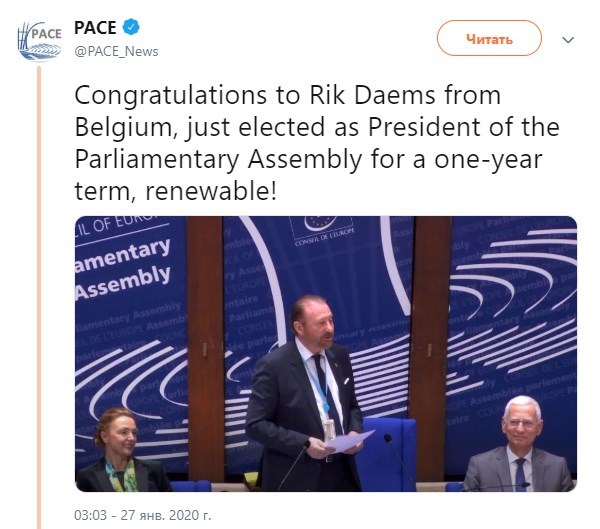Open the PACE profile avatar logo
Image resolution: width=600 pixels, height=529 pixels.
(39, 41)
